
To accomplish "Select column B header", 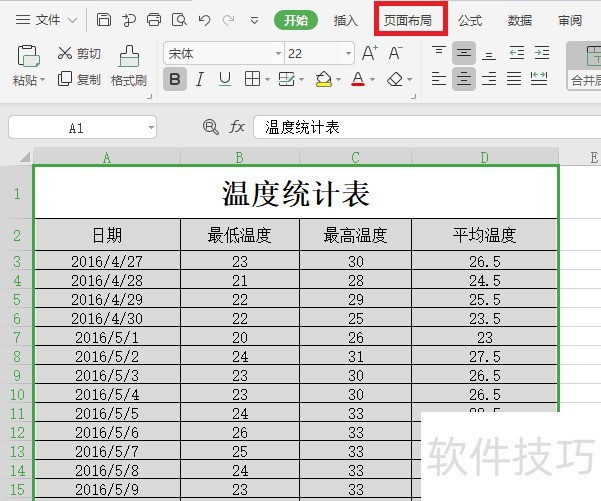I will (240, 157).
